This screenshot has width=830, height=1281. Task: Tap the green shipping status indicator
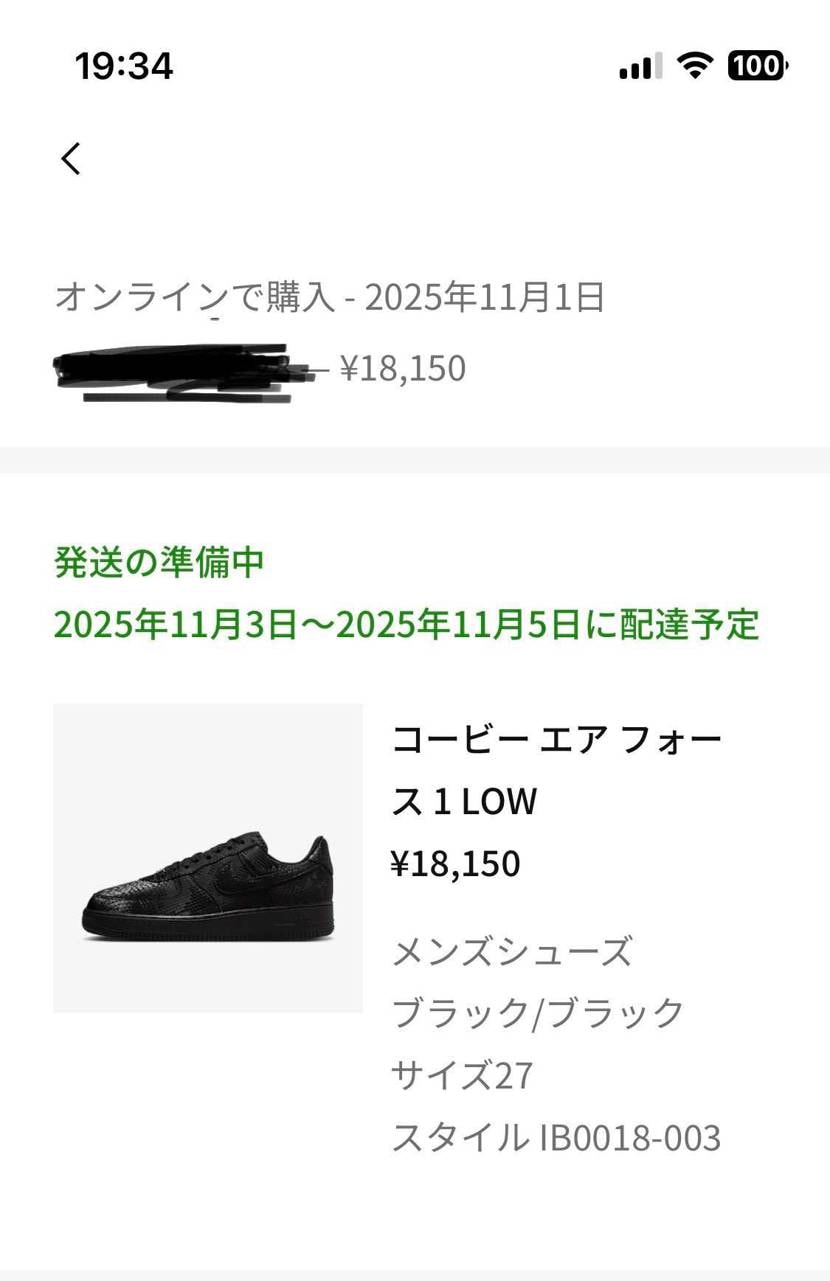point(160,561)
